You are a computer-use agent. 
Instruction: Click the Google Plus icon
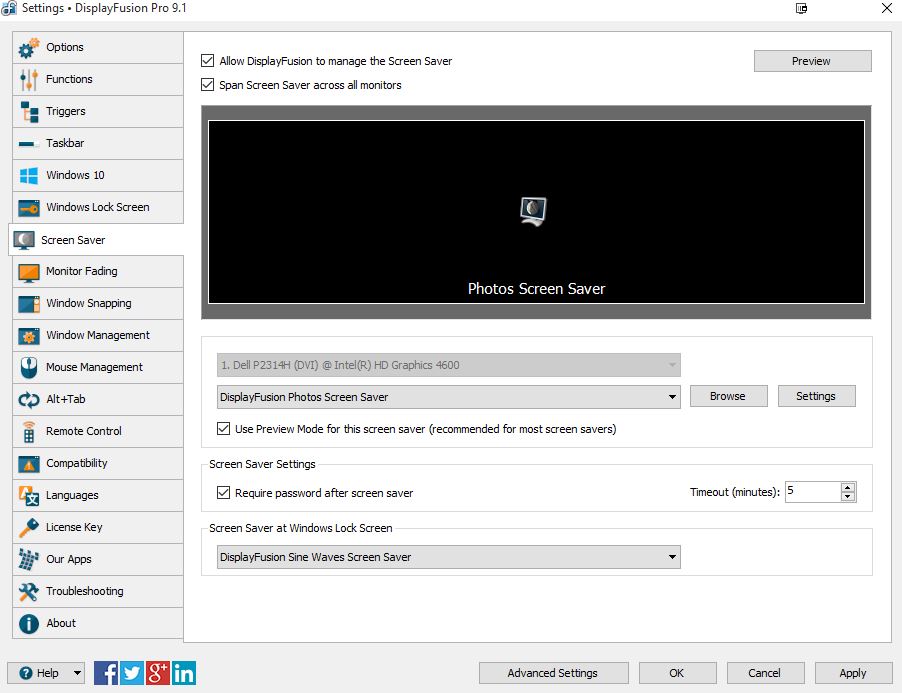click(x=158, y=673)
